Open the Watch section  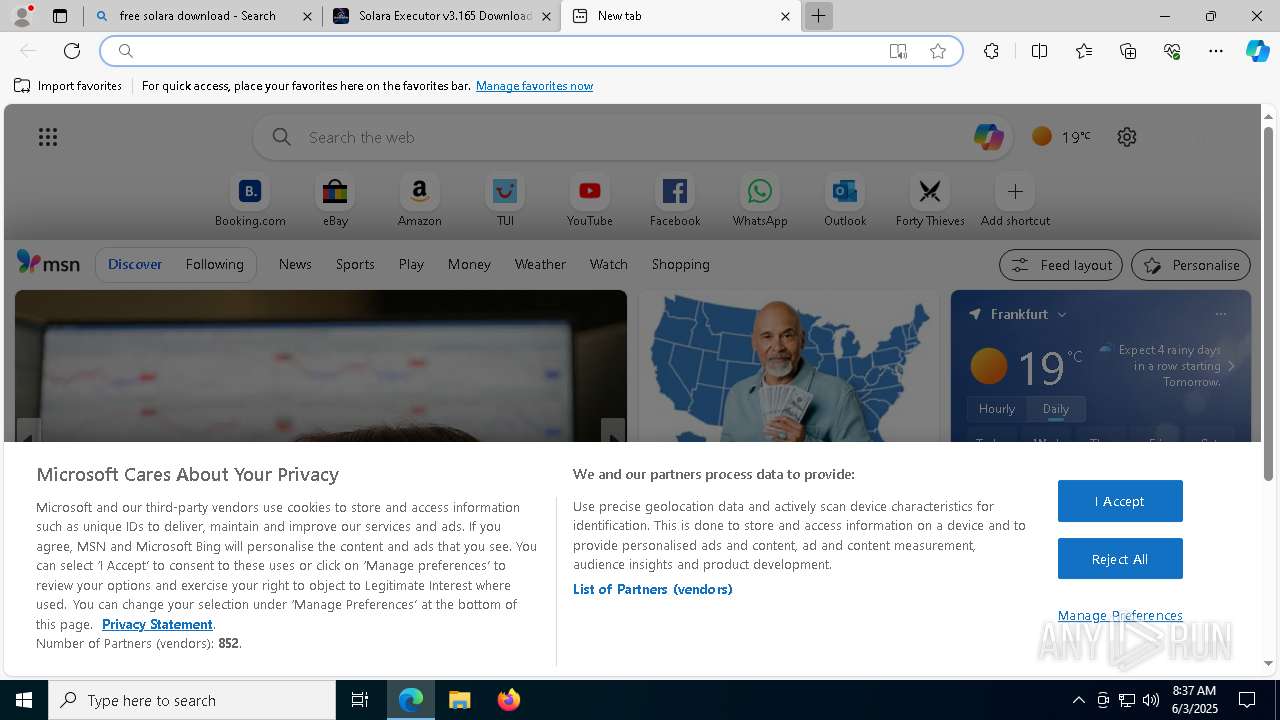[609, 264]
